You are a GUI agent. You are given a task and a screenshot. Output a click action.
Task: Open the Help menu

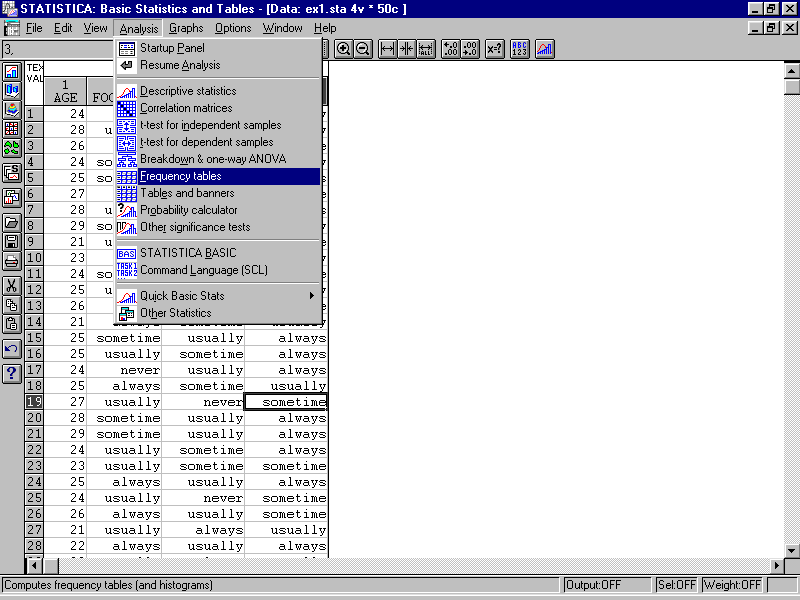pos(325,28)
